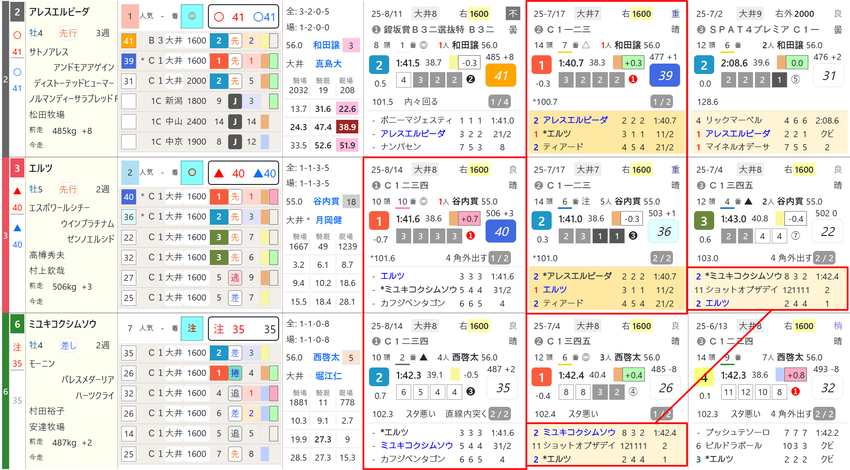Click the pink popularity 1 box for アレスエルピーダ

pyautogui.click(x=130, y=16)
